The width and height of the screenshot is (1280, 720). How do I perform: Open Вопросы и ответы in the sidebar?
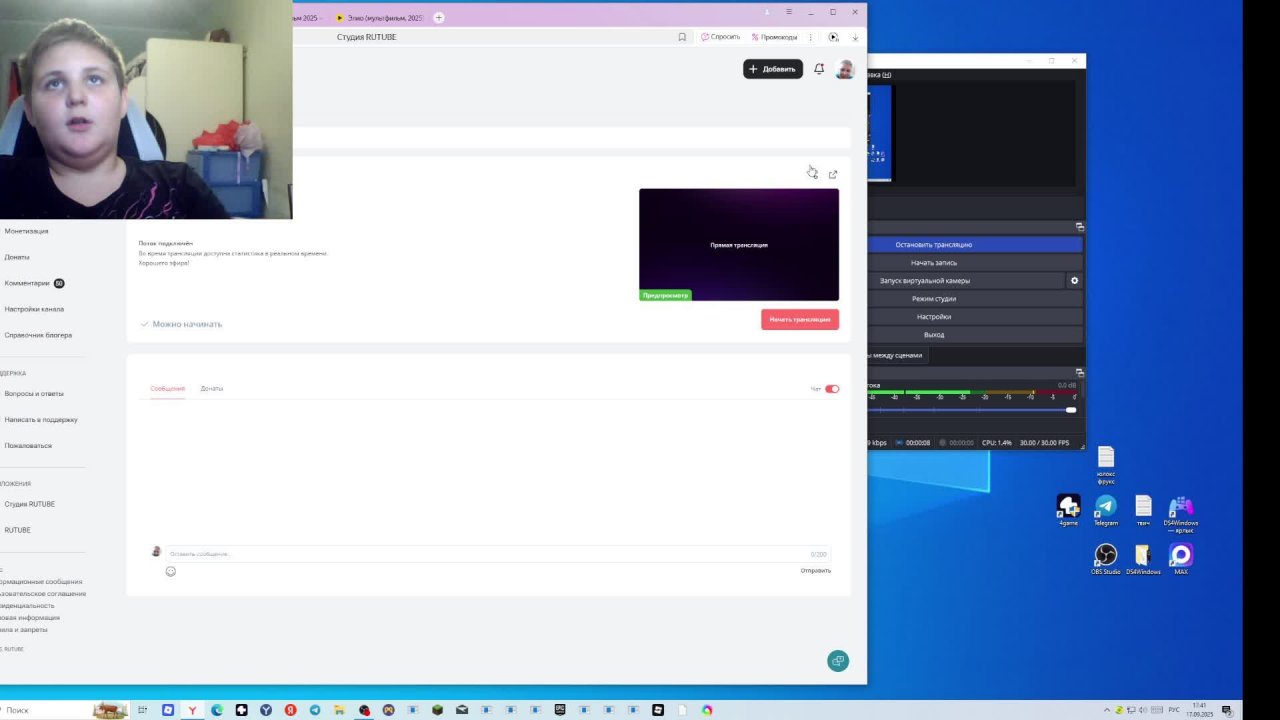point(34,393)
